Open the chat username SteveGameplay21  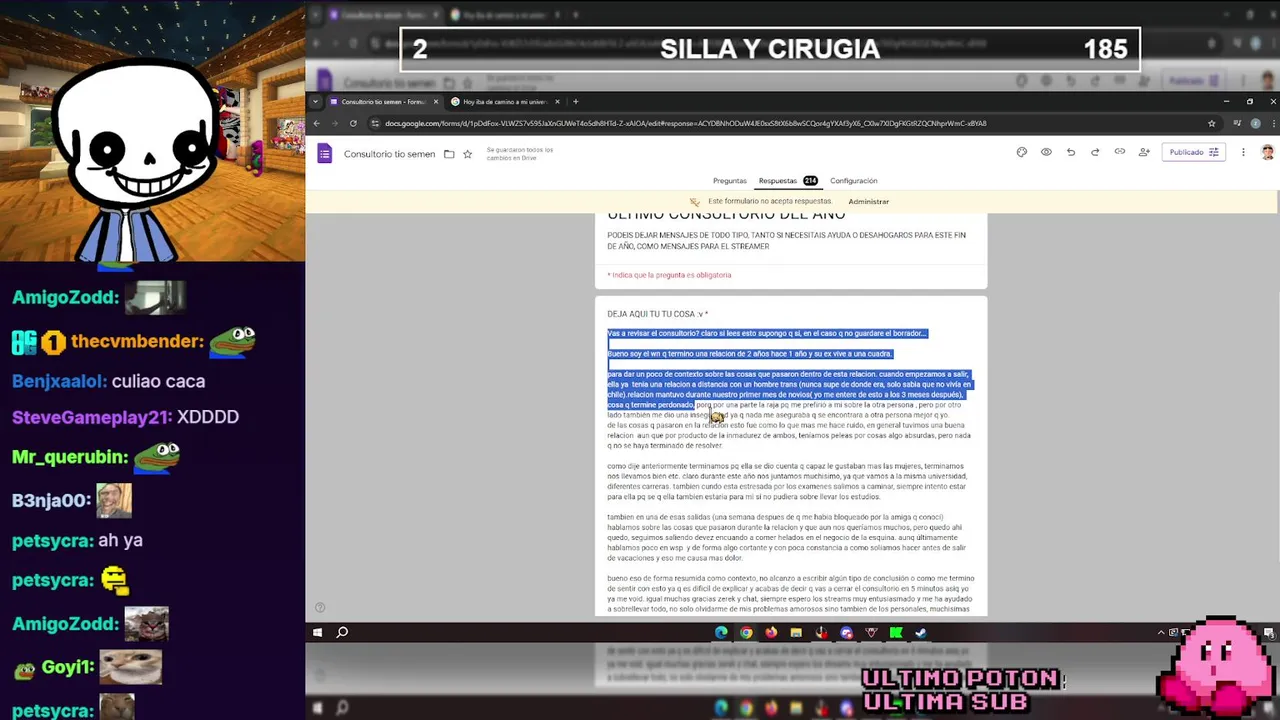pos(92,417)
